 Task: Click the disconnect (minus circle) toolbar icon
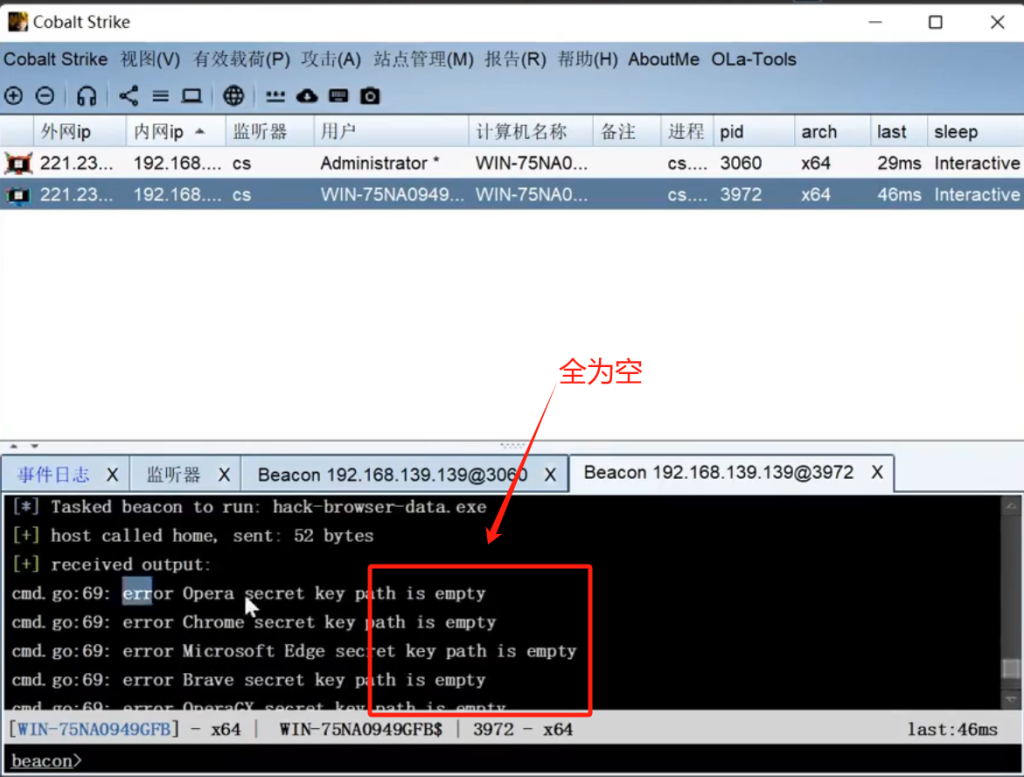click(x=45, y=96)
